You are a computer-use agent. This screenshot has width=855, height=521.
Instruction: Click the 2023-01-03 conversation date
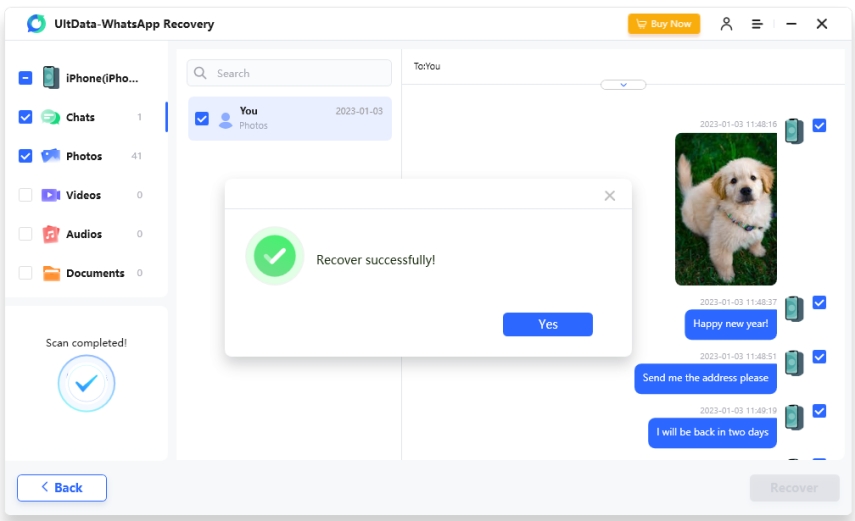pos(359,111)
